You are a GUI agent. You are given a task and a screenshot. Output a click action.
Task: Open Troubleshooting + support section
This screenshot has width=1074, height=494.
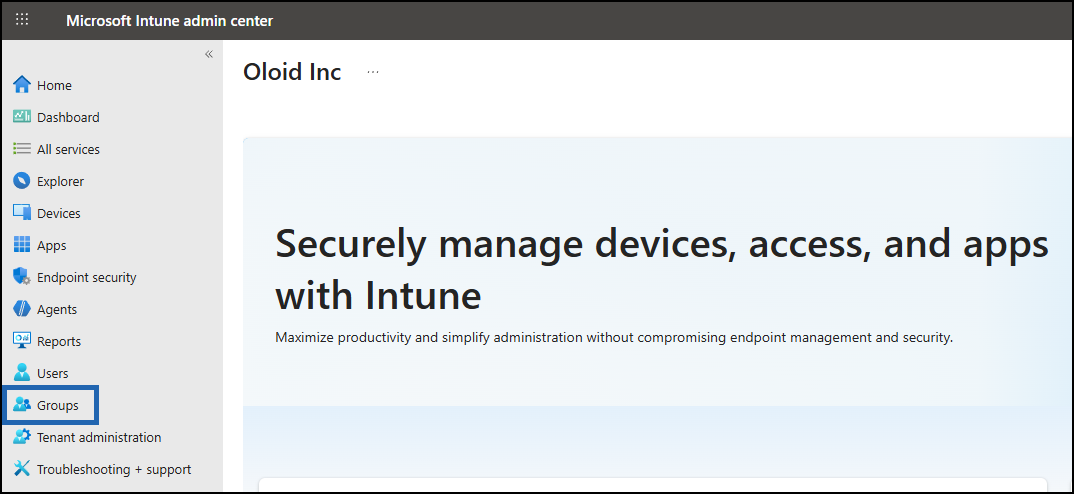(103, 469)
